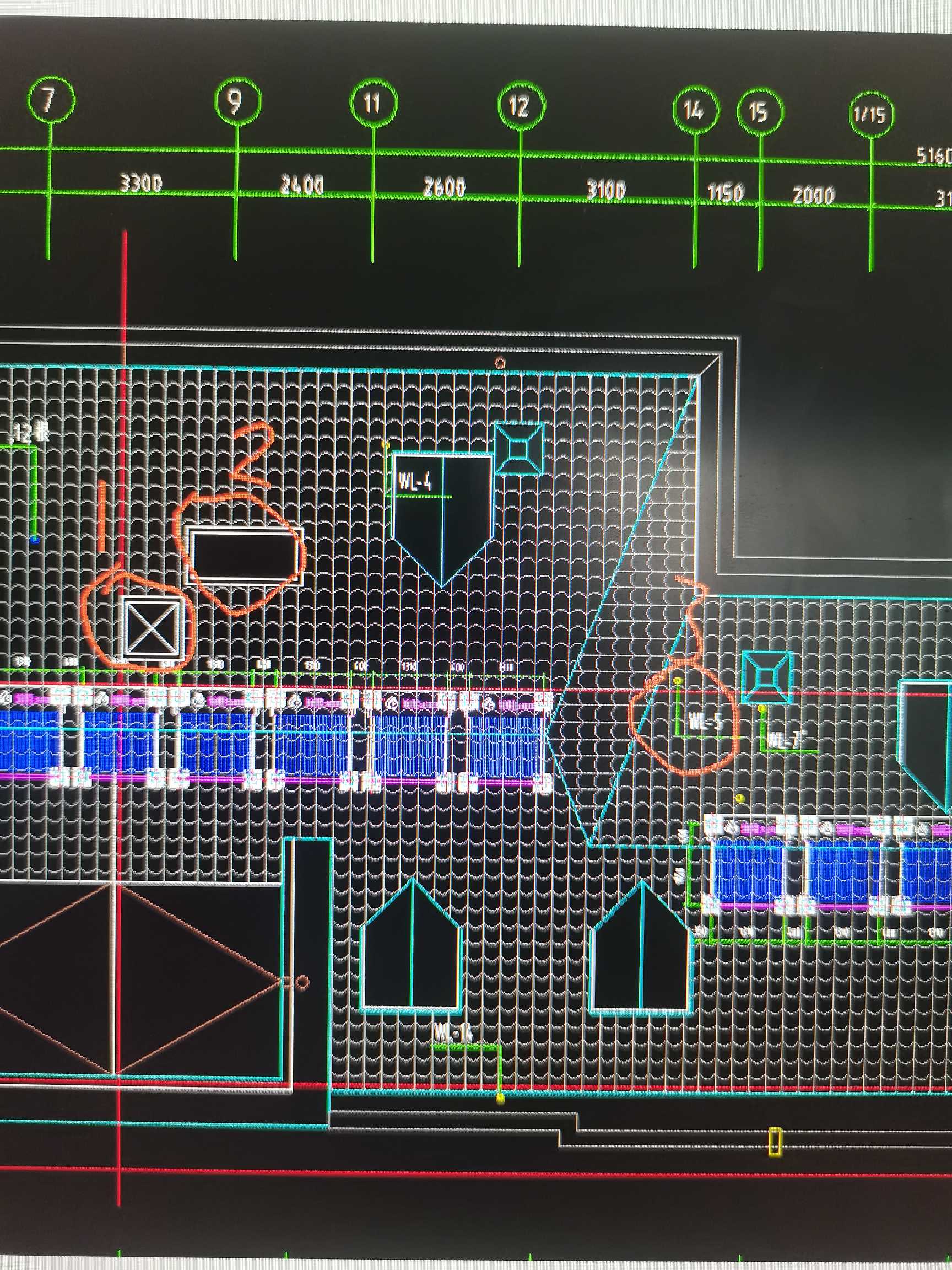The width and height of the screenshot is (952, 1270).
Task: Pick the 2600 dimension text
Action: click(444, 187)
